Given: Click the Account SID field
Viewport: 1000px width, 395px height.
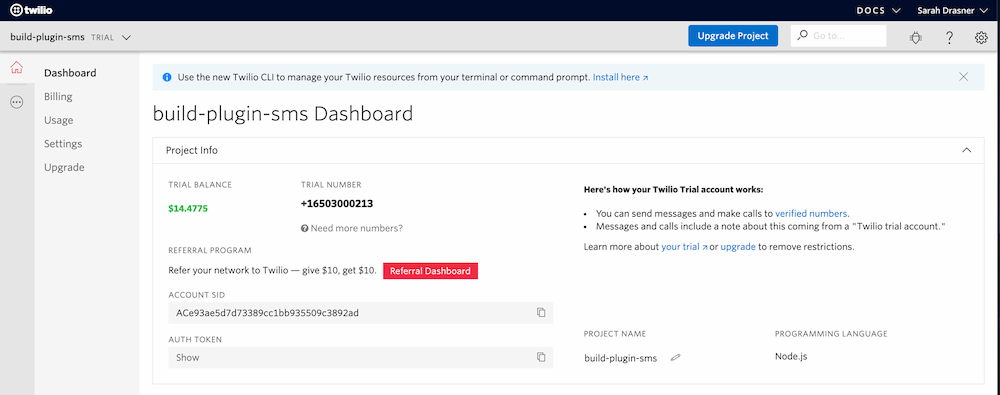Looking at the screenshot, I should [360, 313].
